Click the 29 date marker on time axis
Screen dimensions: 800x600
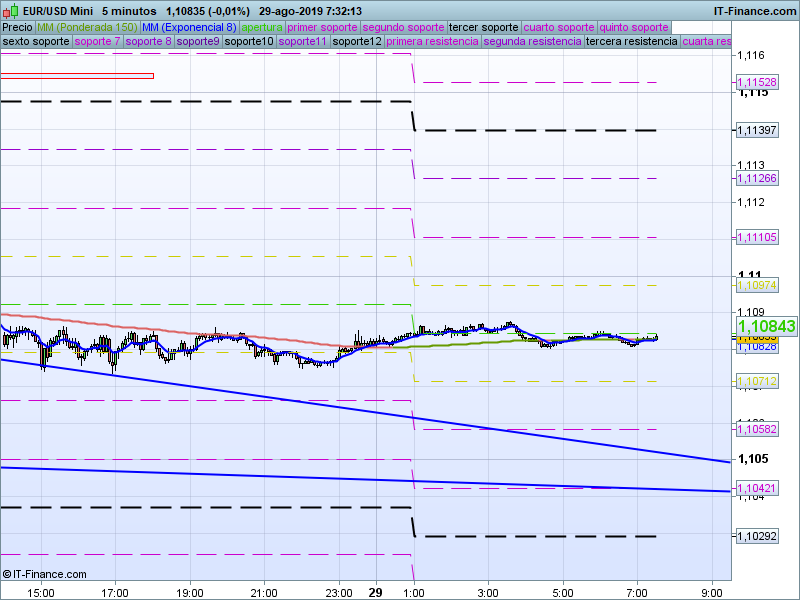click(375, 592)
